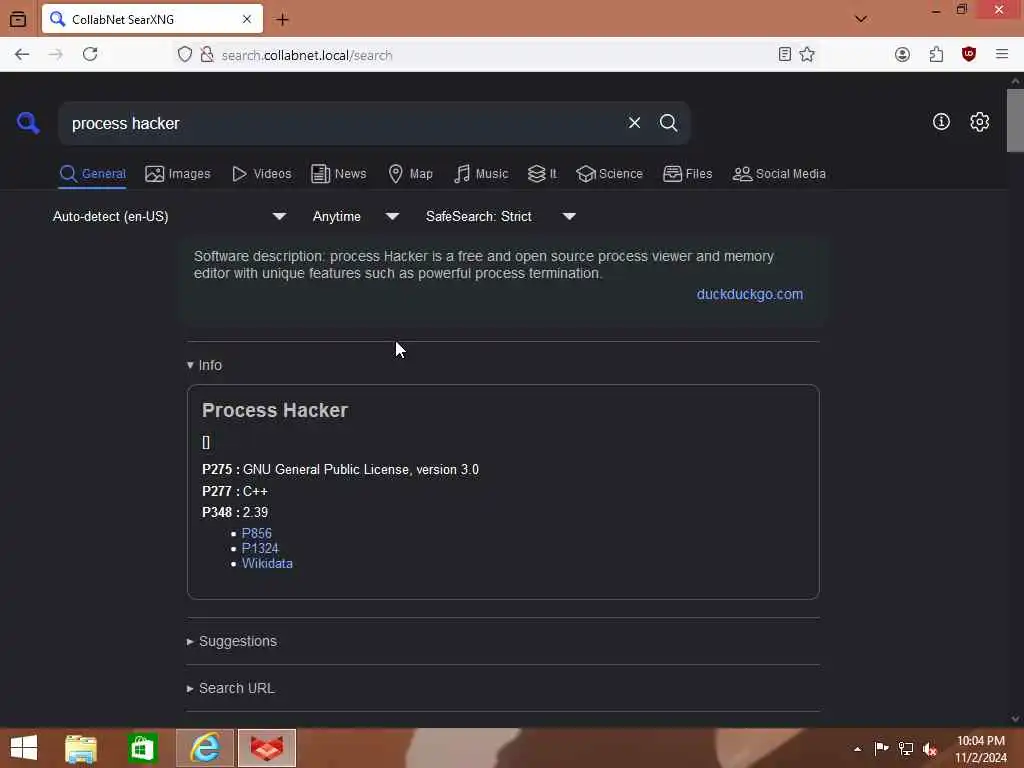Image resolution: width=1024 pixels, height=768 pixels.
Task: Switch to the Videos category
Action: (261, 174)
